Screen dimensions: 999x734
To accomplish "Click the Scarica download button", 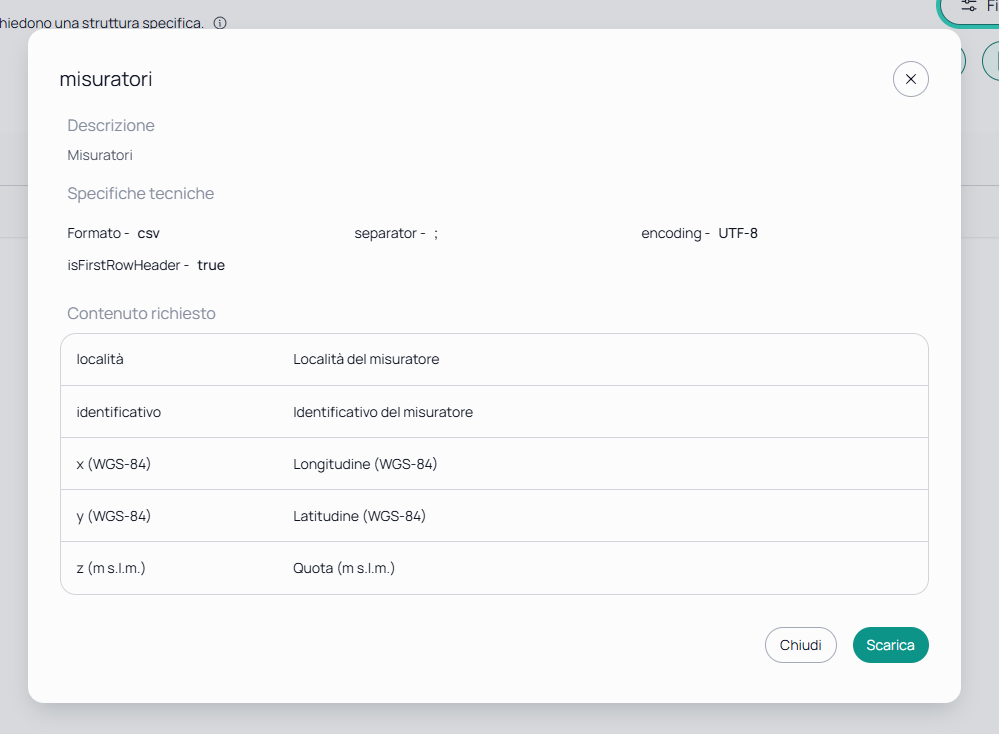I will (x=890, y=645).
